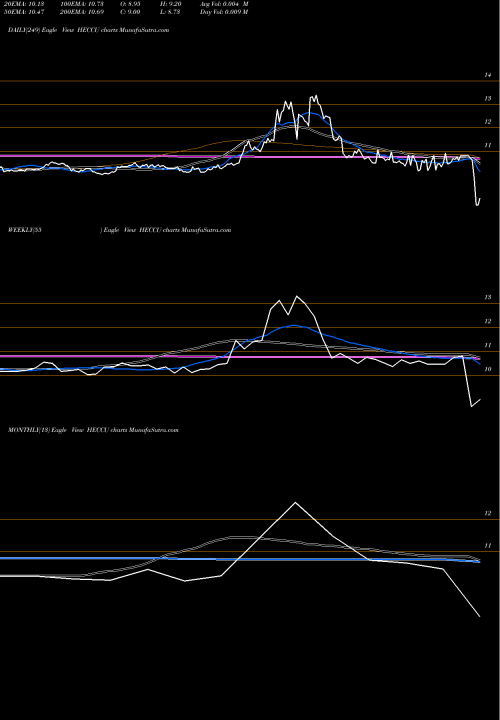Click the high price H: 9.20
Screen dimensions: 500x720
171,4
